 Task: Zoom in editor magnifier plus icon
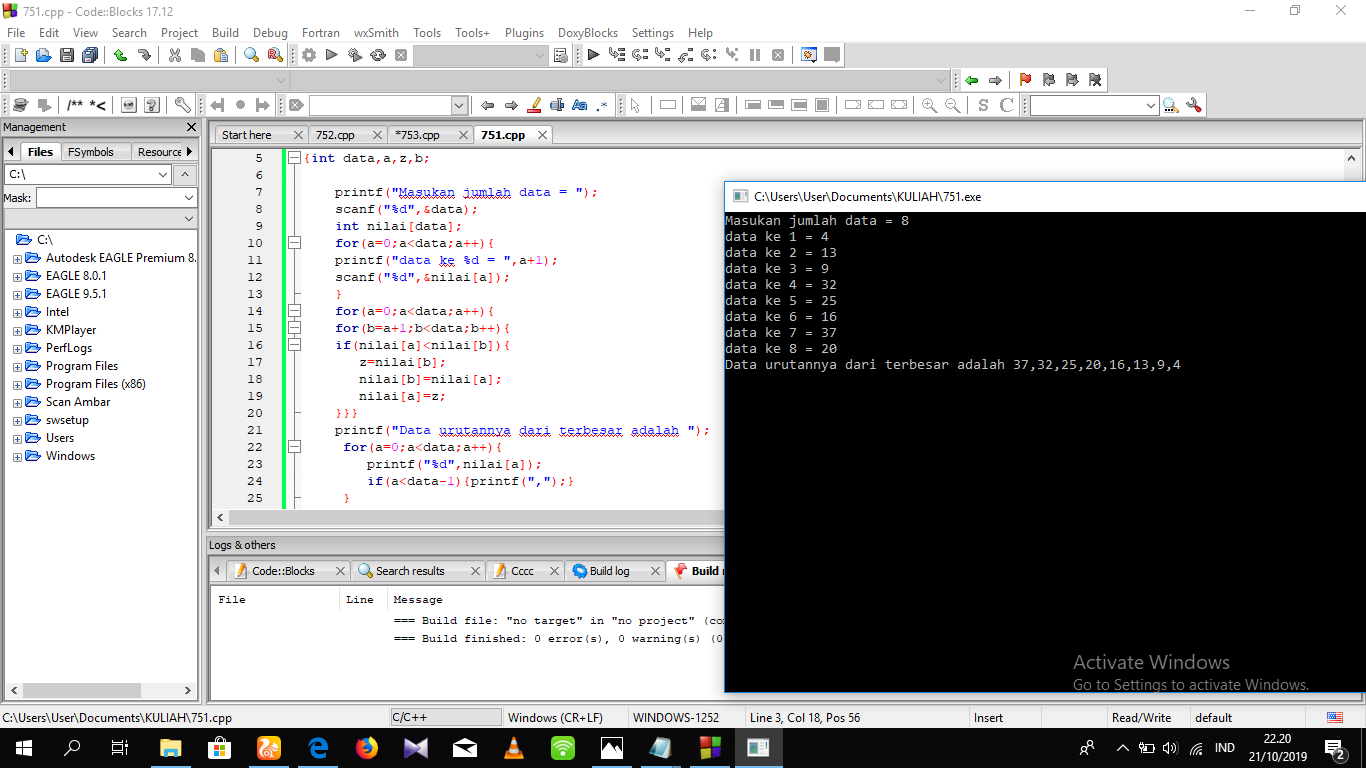(x=930, y=104)
